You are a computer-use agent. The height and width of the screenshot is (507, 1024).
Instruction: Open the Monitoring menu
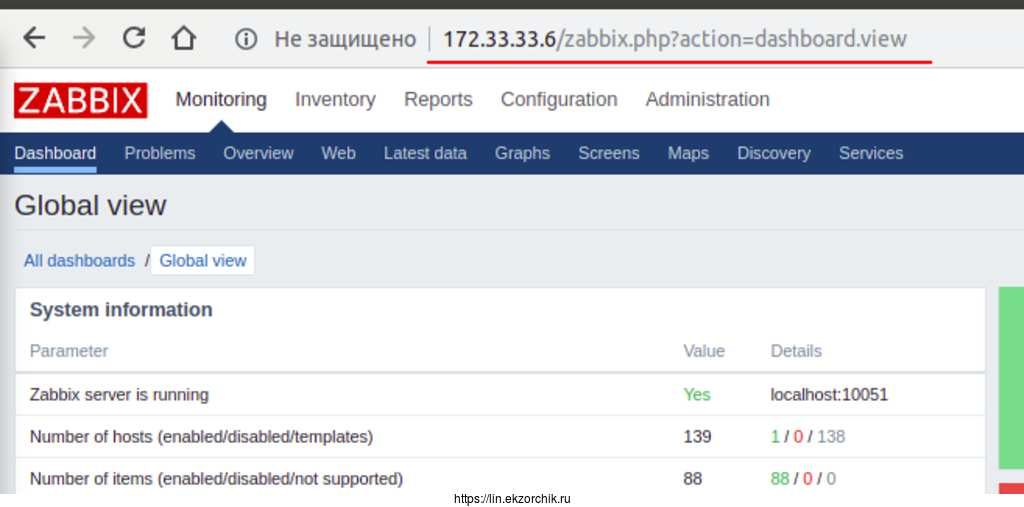tap(221, 99)
